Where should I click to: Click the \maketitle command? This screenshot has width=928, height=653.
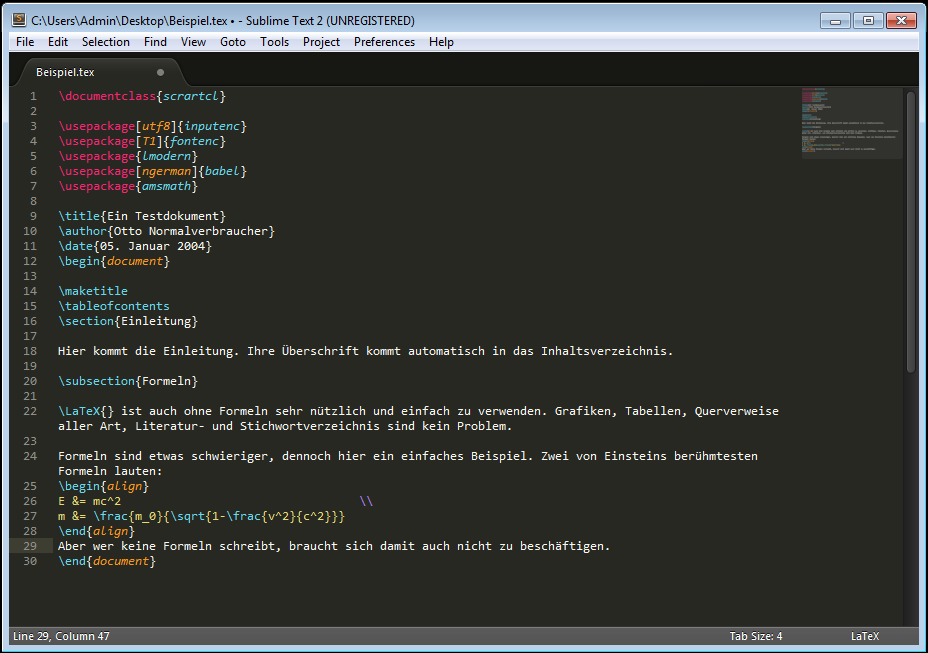(93, 291)
